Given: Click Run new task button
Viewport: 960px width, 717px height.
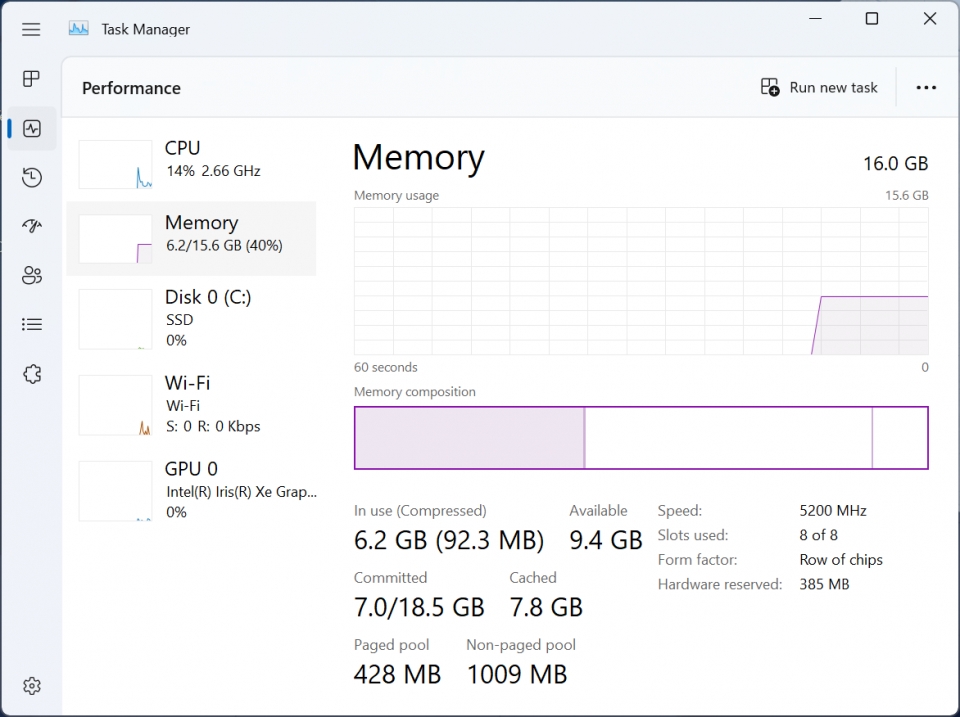Looking at the screenshot, I should (819, 88).
